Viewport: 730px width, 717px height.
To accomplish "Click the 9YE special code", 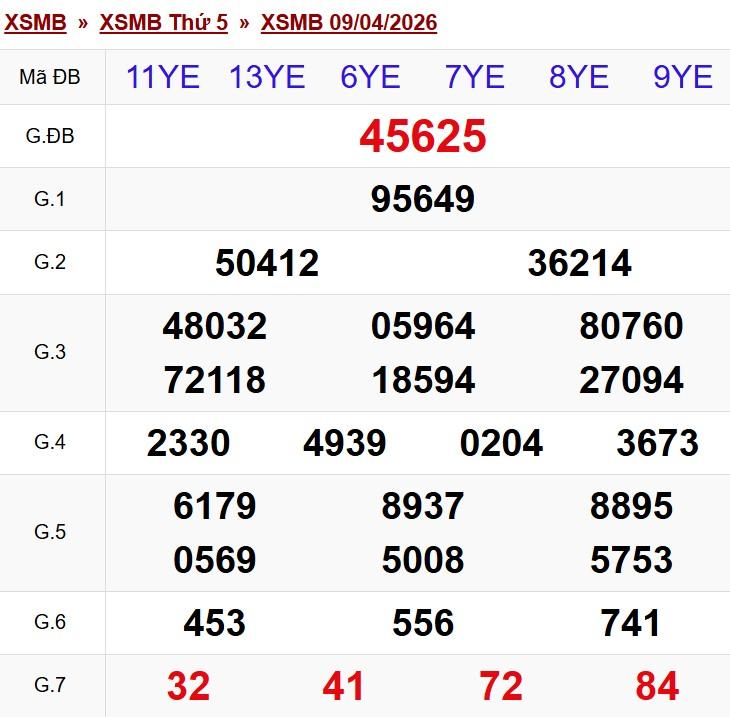I will click(683, 77).
